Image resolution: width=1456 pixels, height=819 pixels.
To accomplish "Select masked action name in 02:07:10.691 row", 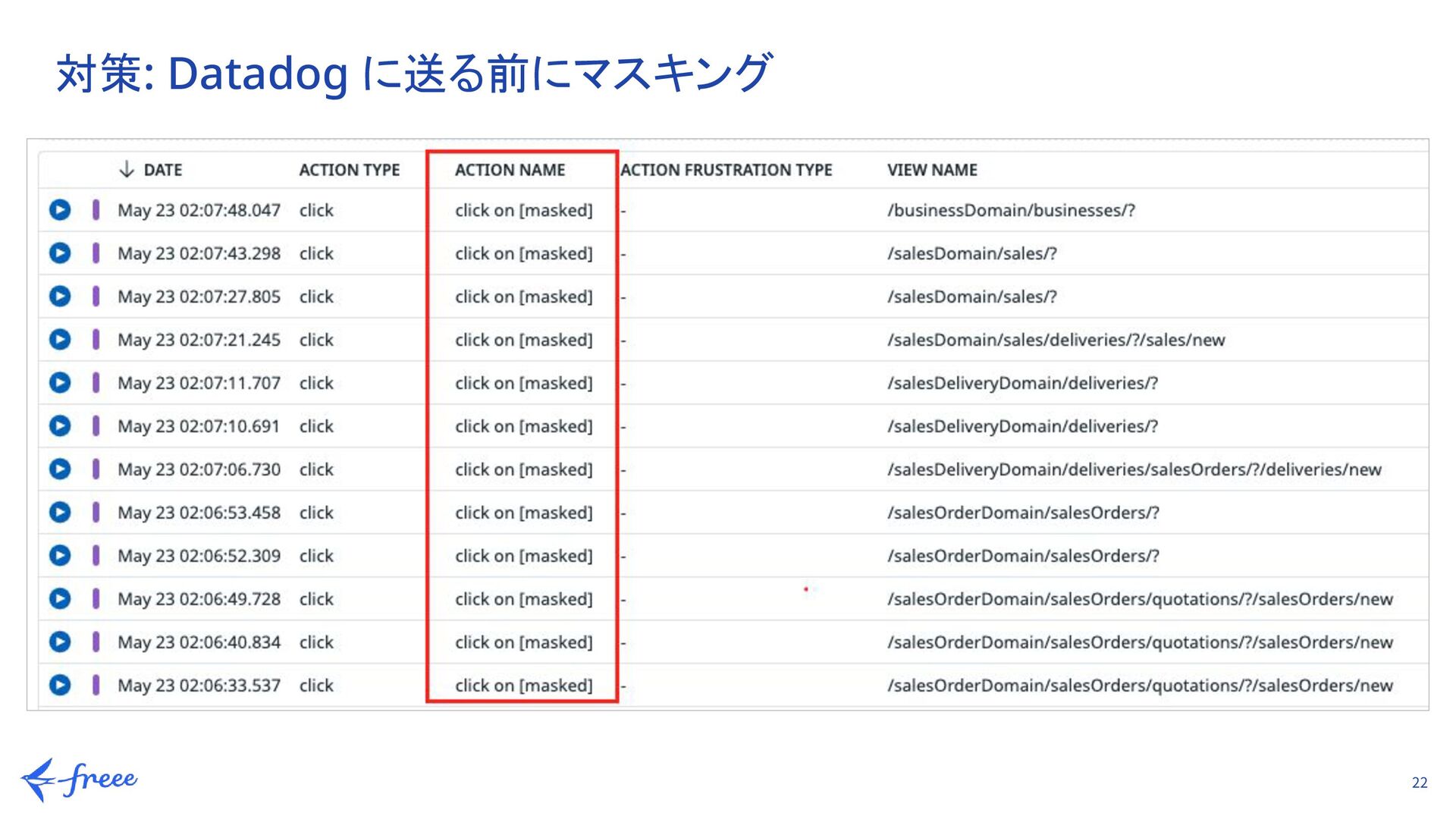I will 523,426.
